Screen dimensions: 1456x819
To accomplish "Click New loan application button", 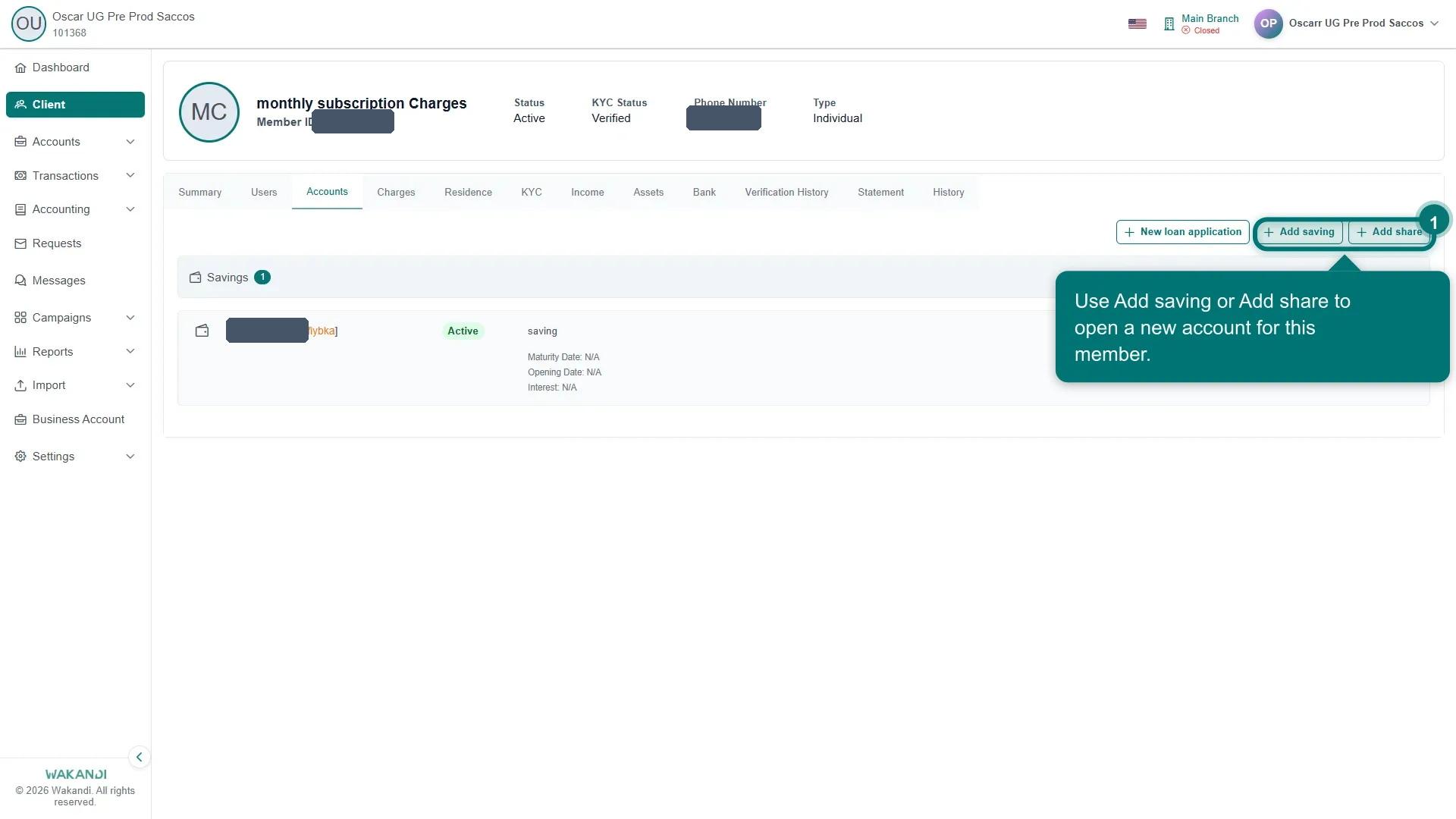I will [x=1182, y=232].
